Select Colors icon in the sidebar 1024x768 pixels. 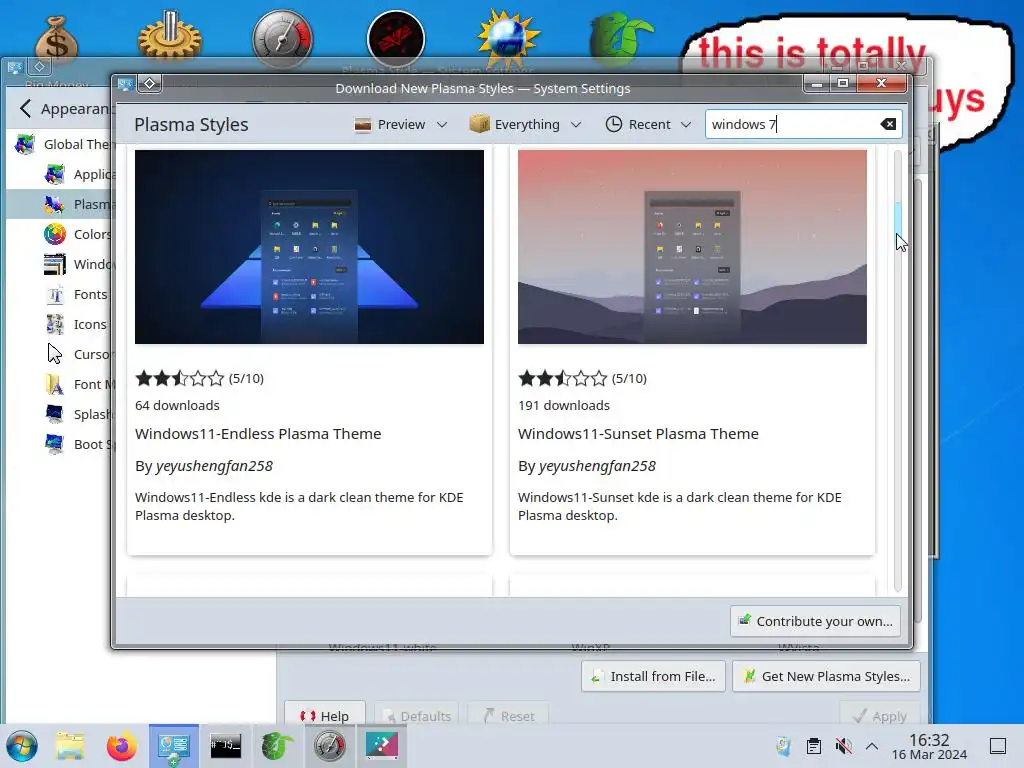coord(54,234)
